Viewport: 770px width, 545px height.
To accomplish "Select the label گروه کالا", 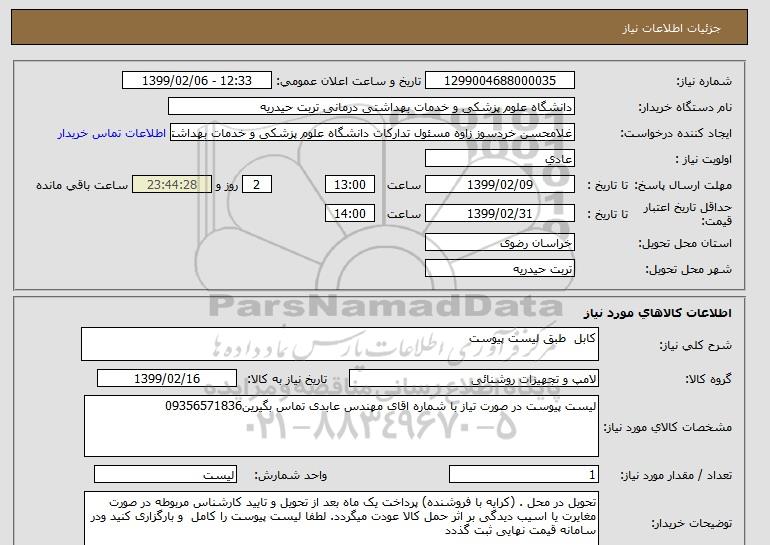I will (x=708, y=379).
